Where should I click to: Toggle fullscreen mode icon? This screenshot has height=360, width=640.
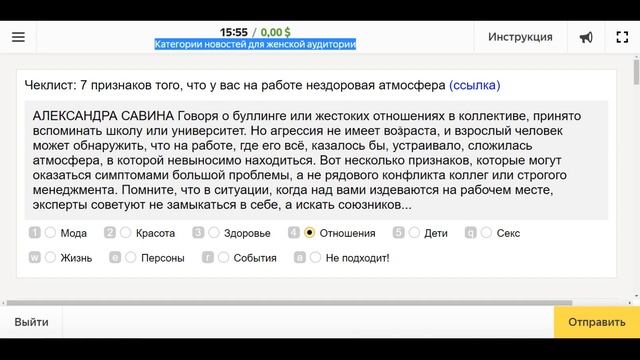tap(622, 37)
